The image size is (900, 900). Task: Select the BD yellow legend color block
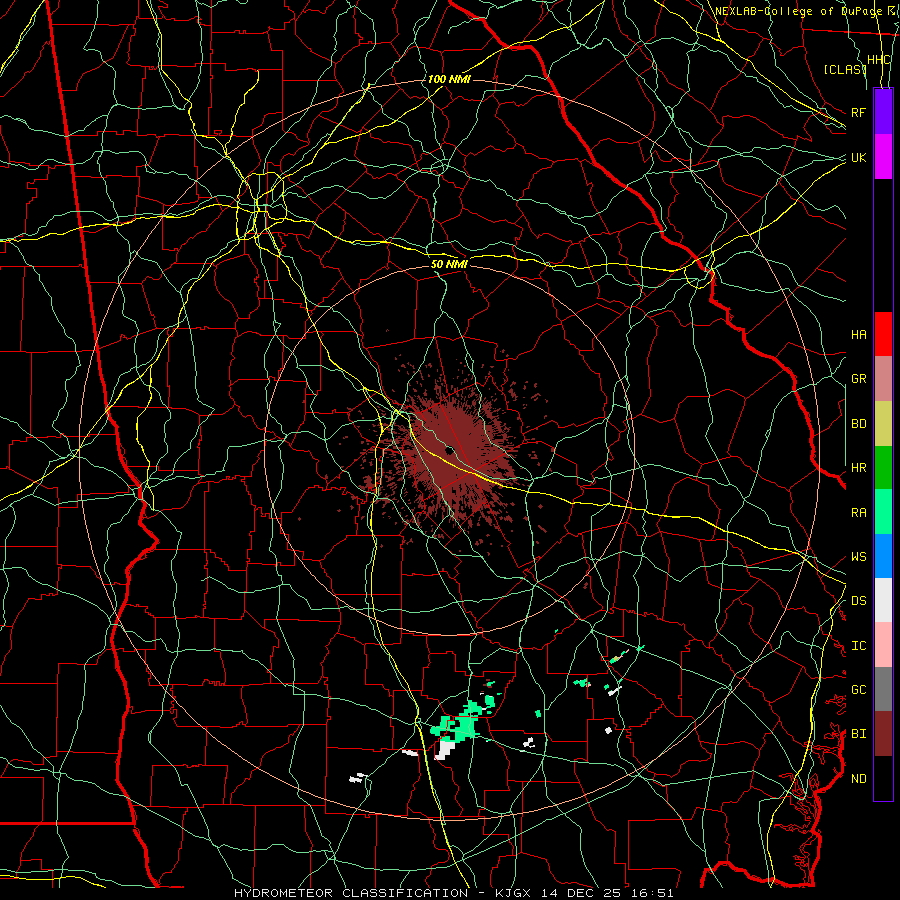point(883,423)
